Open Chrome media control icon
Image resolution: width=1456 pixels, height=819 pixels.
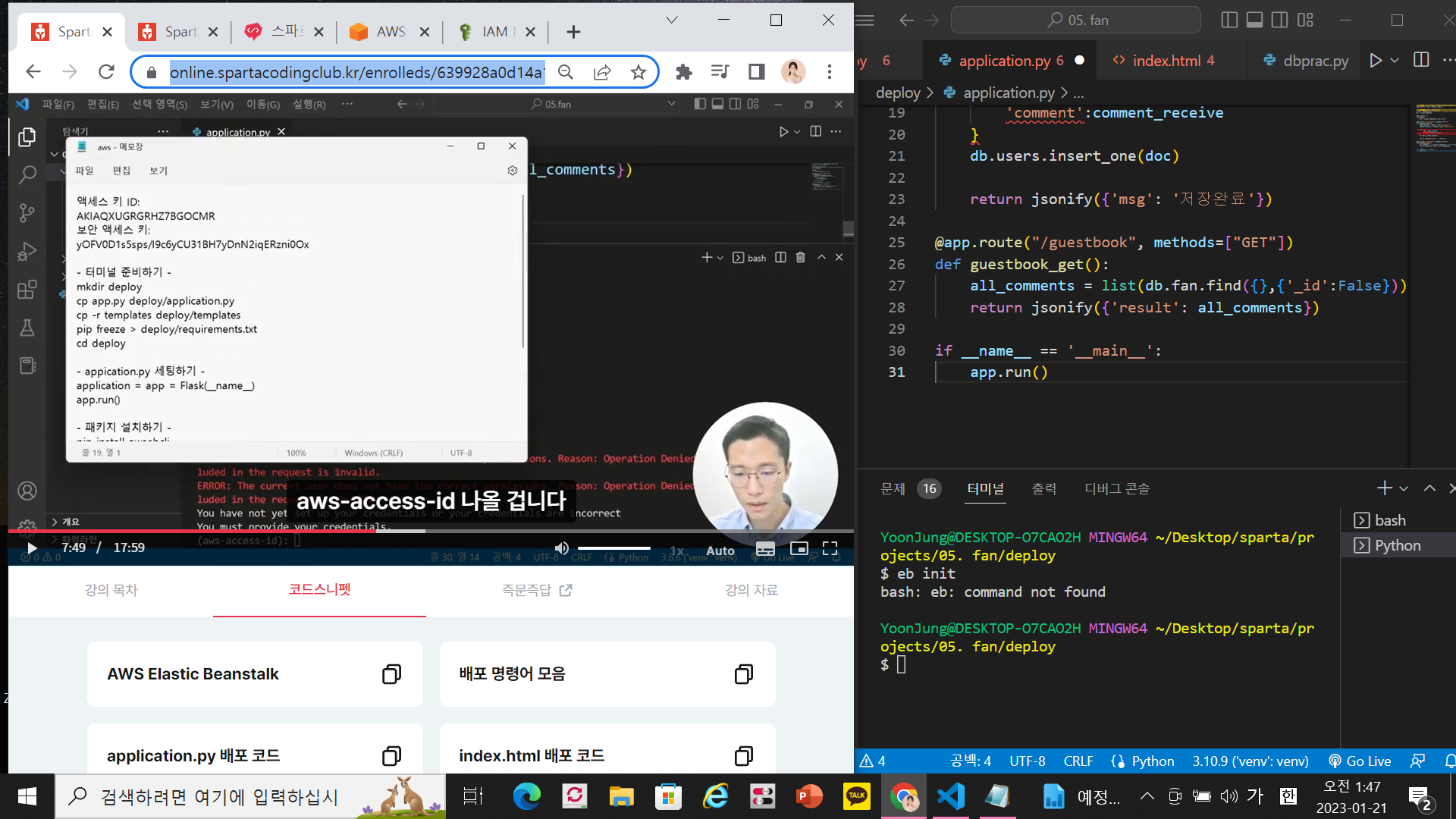click(x=720, y=72)
